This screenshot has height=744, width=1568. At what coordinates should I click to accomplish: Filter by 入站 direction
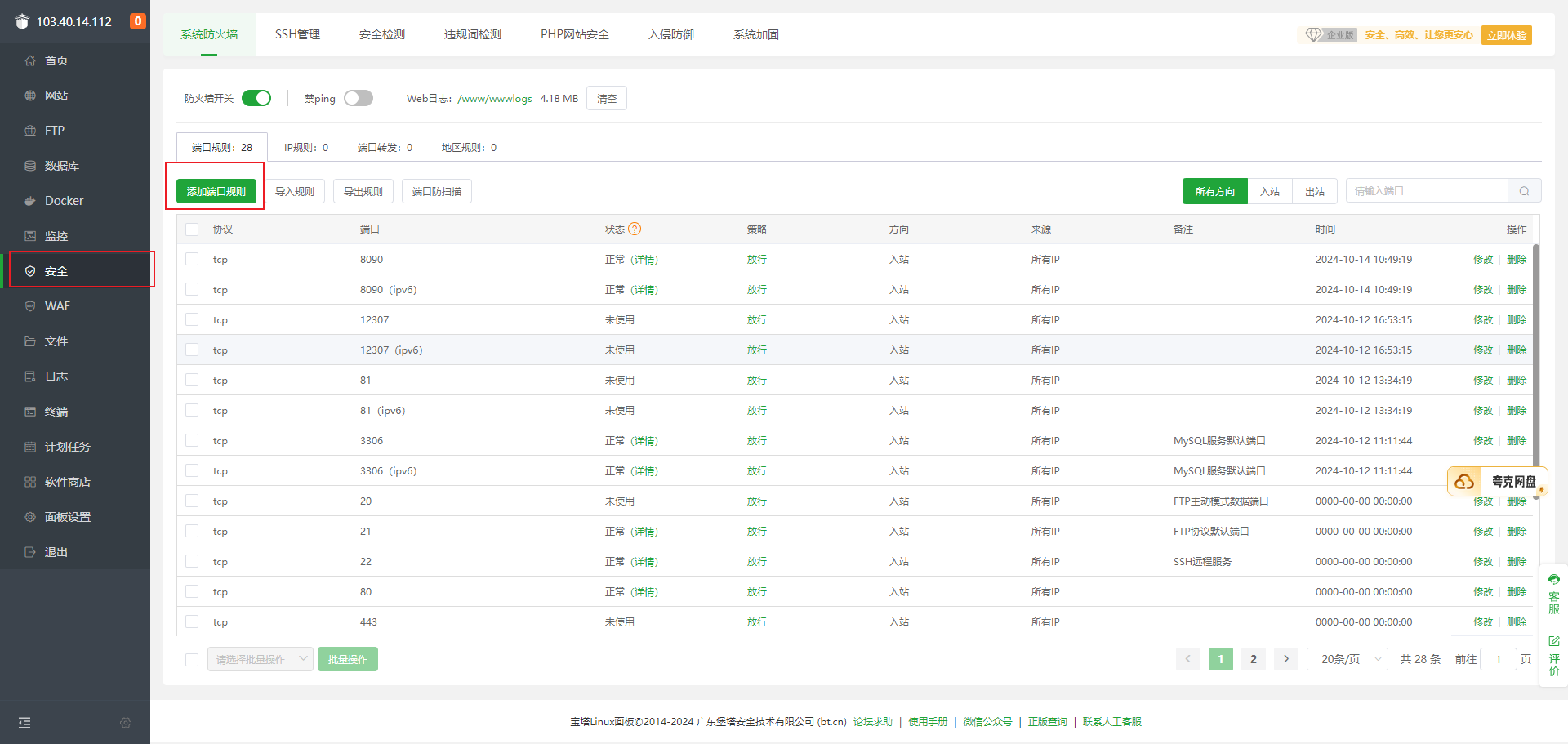pos(1270,191)
